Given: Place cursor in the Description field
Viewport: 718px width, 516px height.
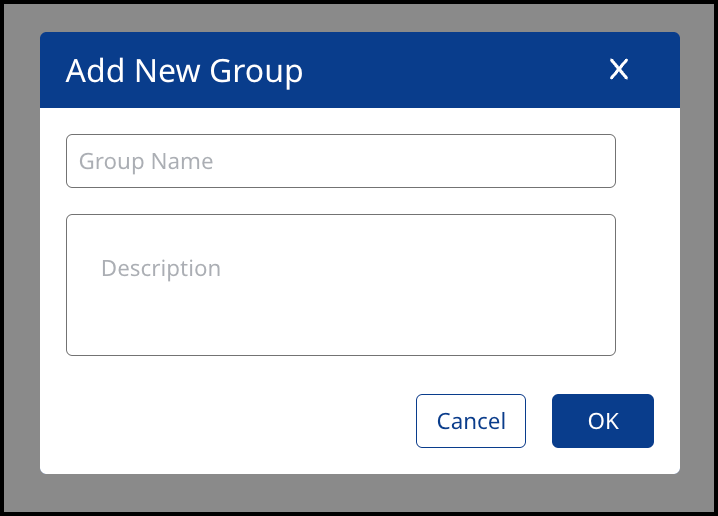Looking at the screenshot, I should coord(340,285).
